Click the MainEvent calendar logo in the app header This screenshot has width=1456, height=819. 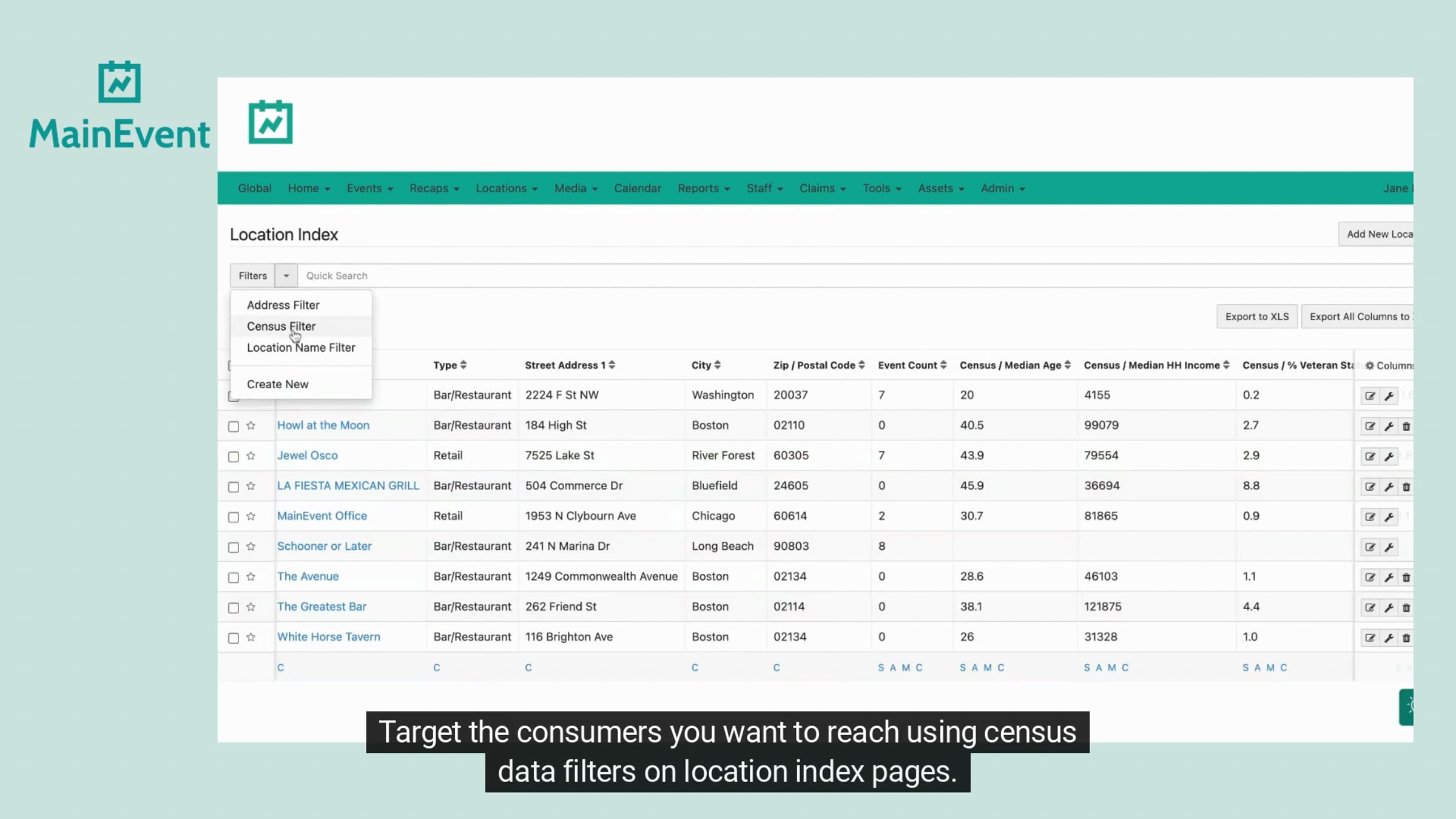coord(271,122)
